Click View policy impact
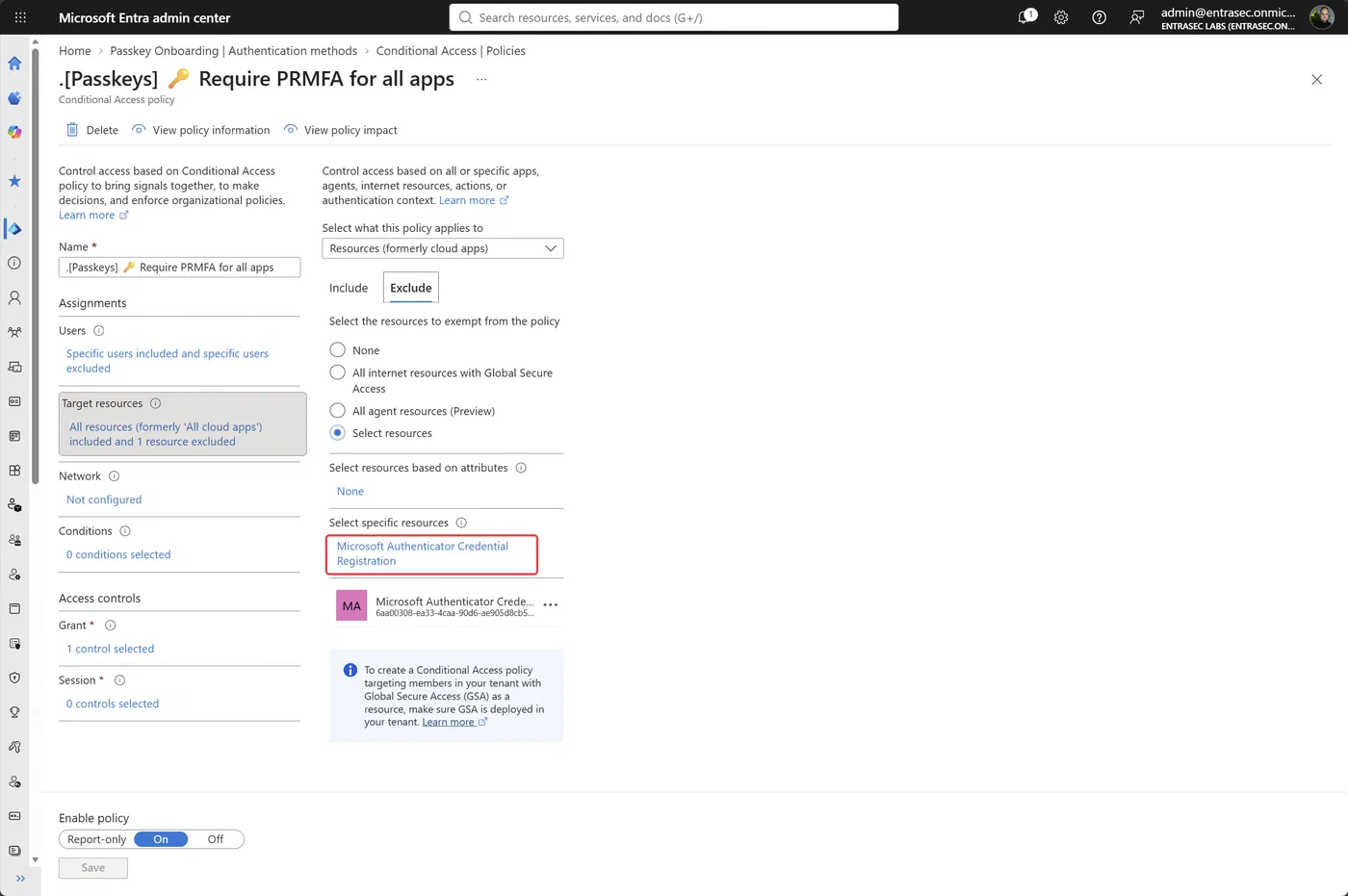The image size is (1348, 896). coord(341,130)
